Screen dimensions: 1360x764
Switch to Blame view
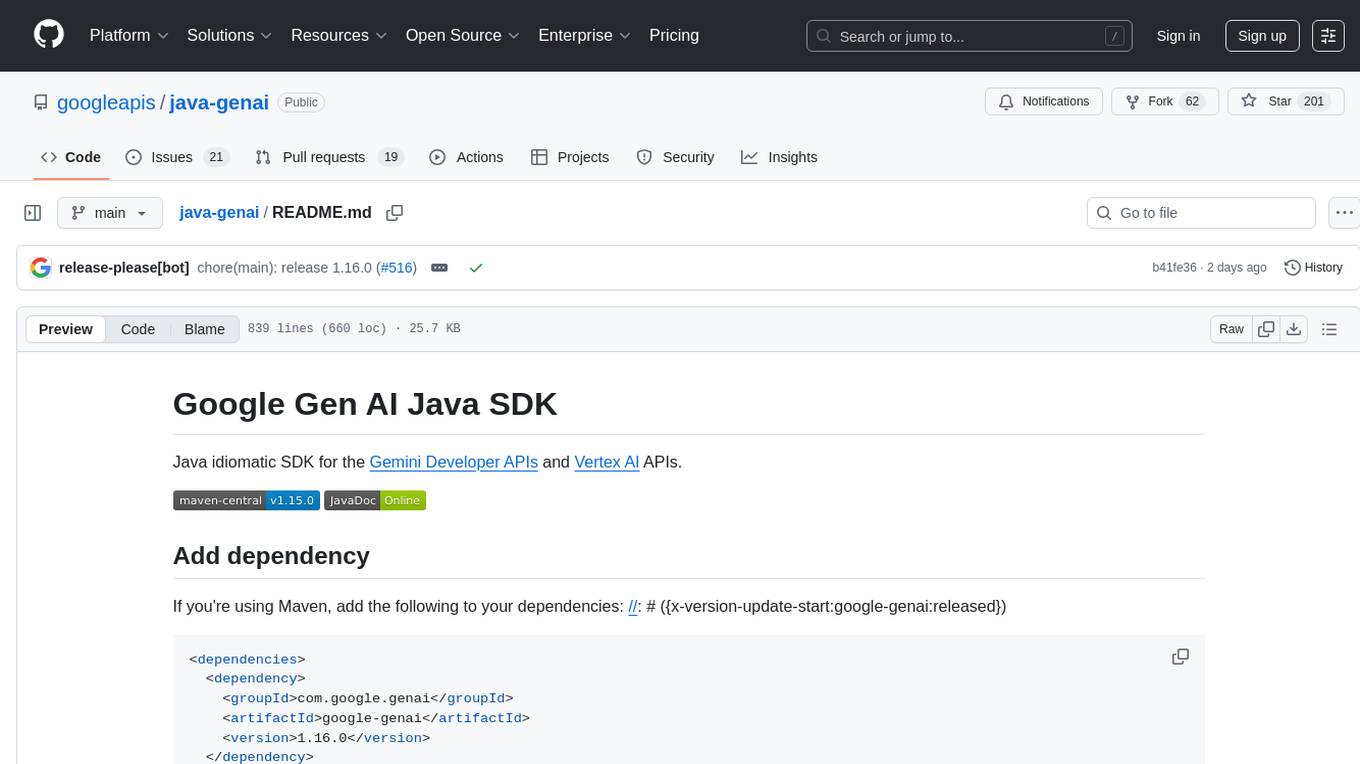click(x=204, y=329)
